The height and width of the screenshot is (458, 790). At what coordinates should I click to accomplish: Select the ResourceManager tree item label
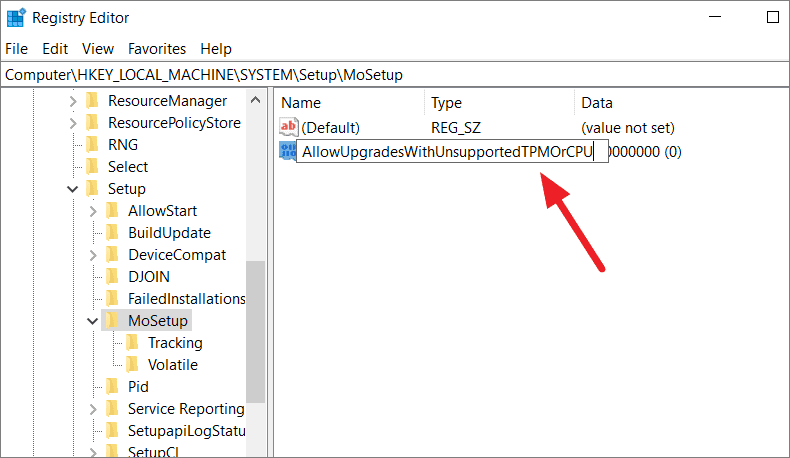click(x=167, y=101)
